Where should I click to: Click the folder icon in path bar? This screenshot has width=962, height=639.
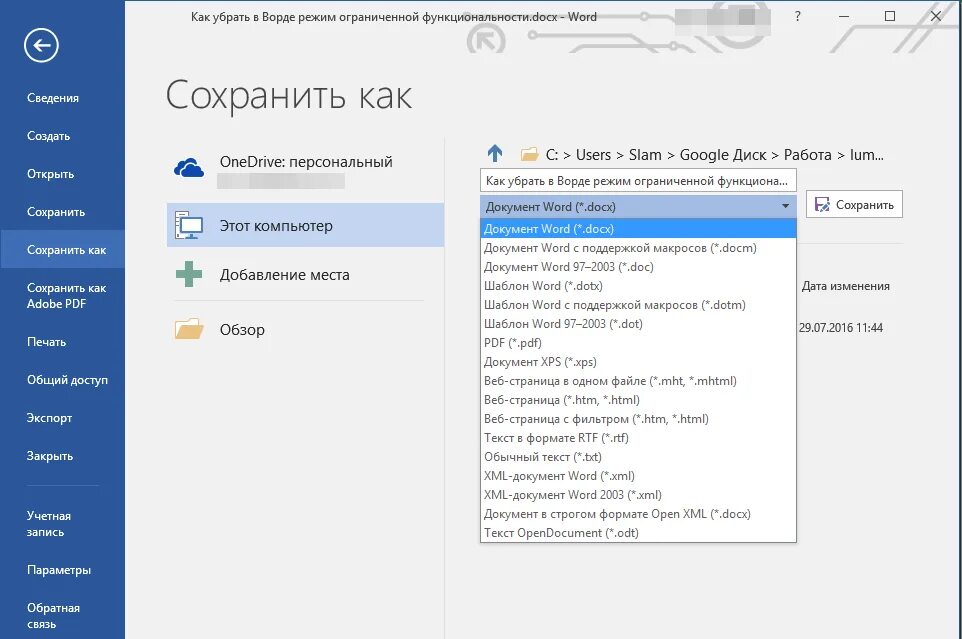529,155
